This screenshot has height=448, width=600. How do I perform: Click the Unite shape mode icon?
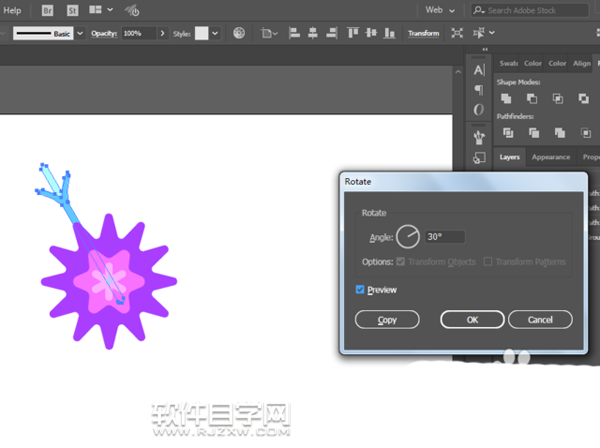click(506, 98)
